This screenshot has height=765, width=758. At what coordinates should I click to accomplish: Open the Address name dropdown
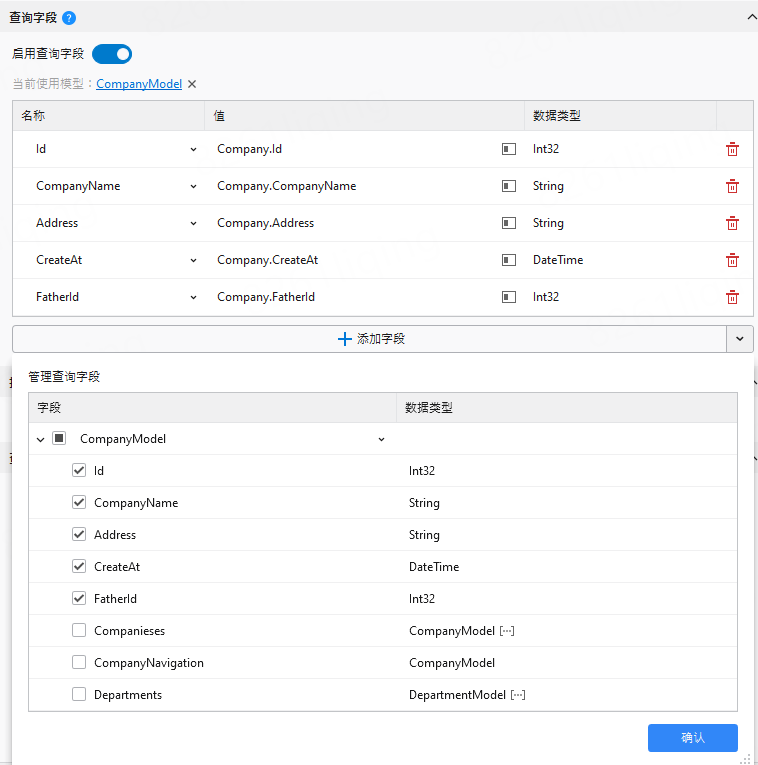tap(193, 223)
